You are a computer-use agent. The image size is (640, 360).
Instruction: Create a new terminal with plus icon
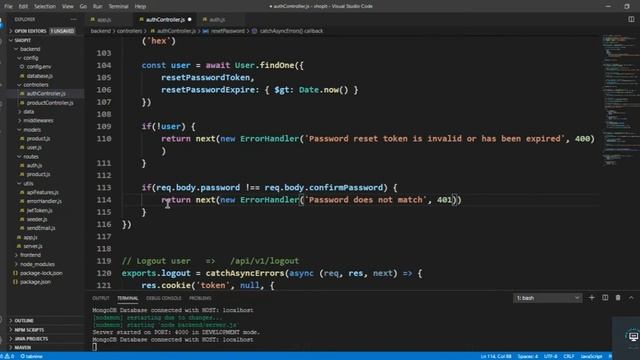pyautogui.click(x=591, y=298)
